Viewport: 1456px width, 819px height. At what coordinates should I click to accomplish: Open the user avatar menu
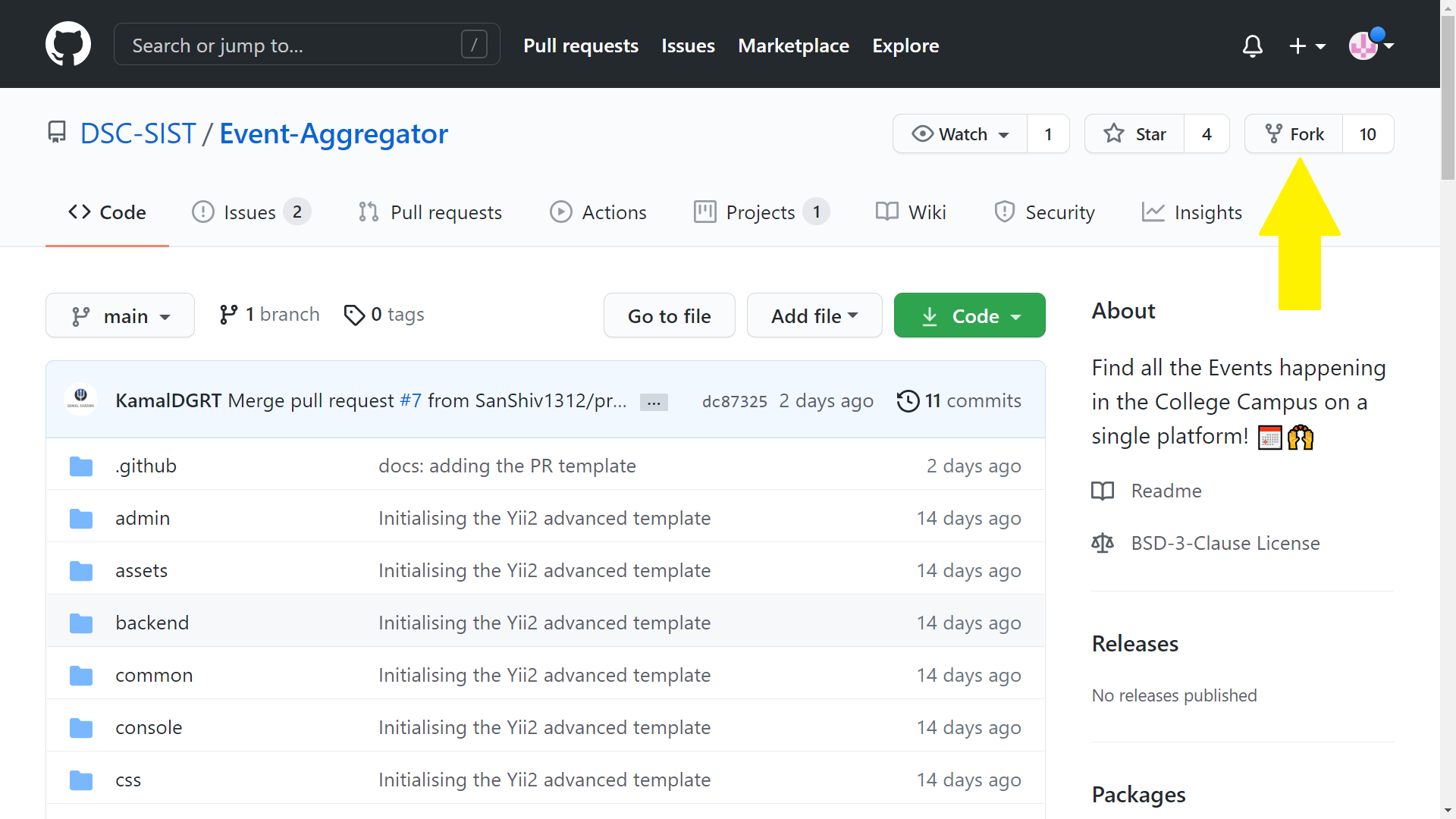[1371, 45]
